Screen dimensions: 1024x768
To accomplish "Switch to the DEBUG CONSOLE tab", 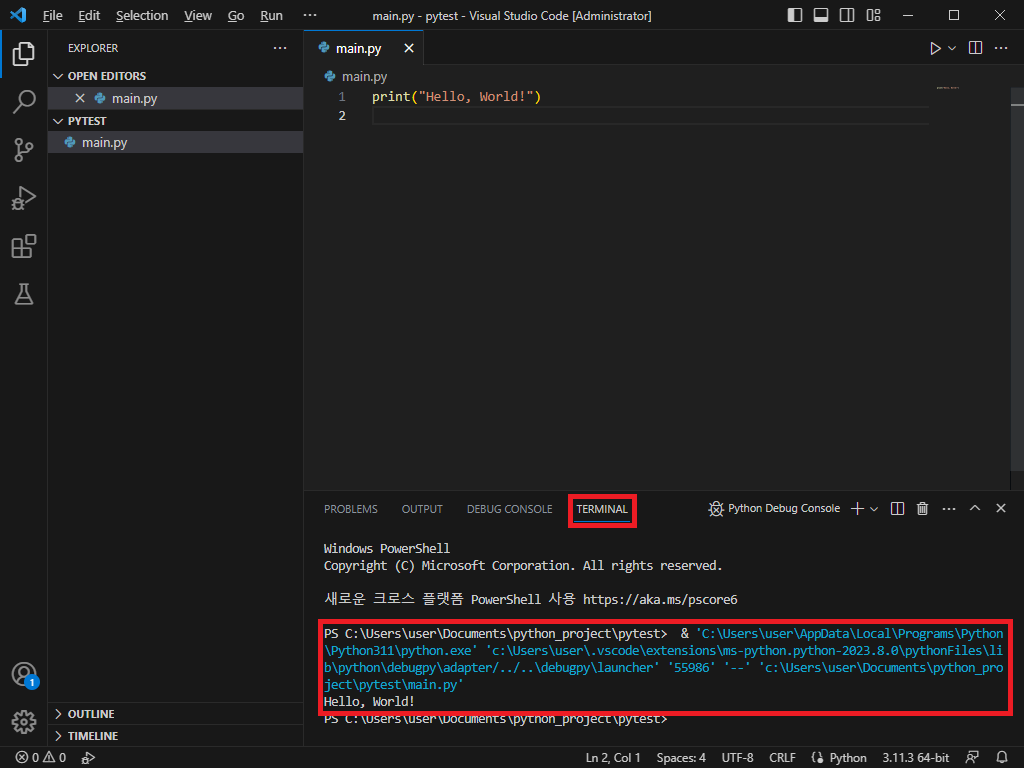I will point(509,509).
